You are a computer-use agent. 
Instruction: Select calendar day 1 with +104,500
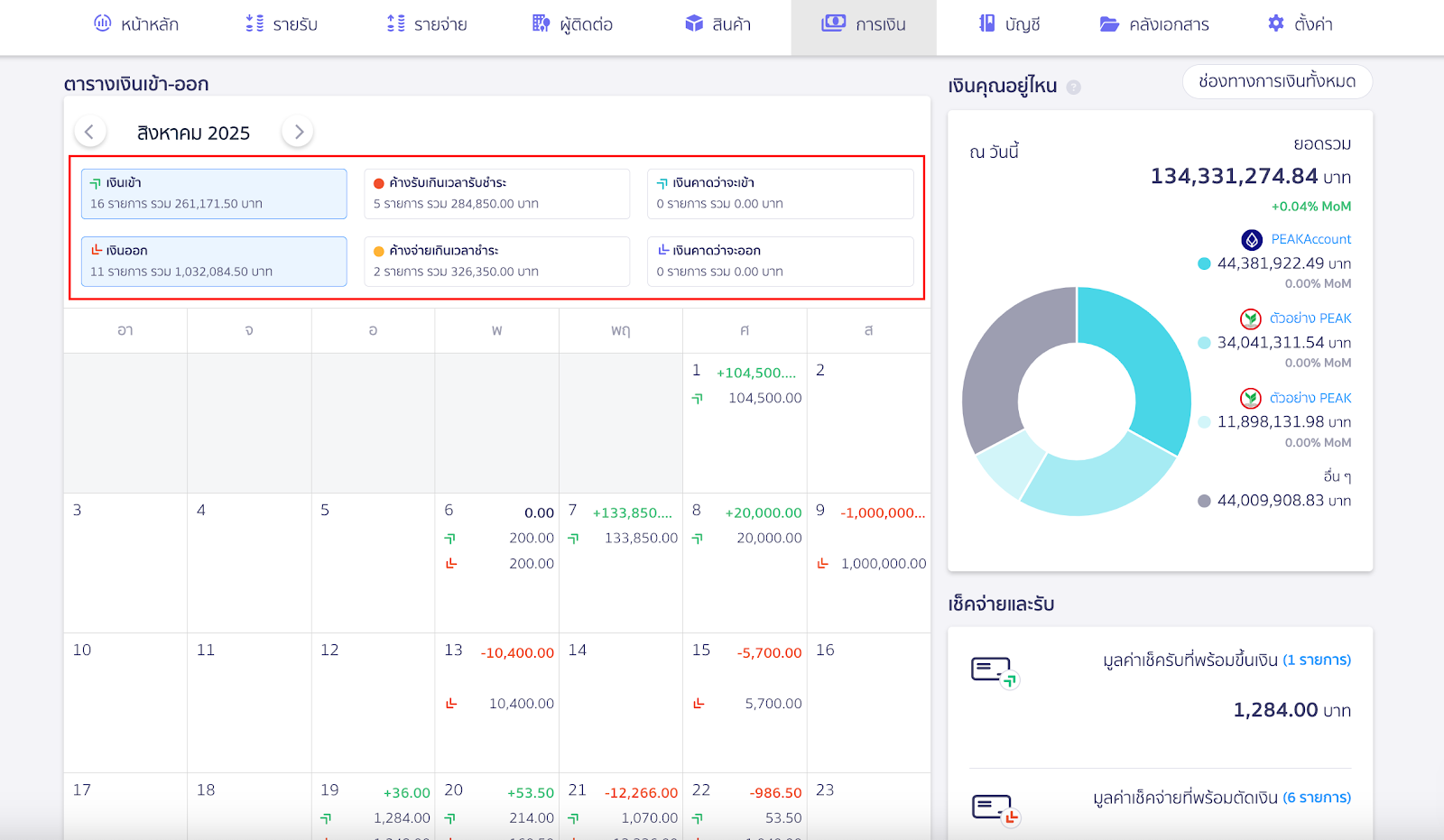[745, 422]
